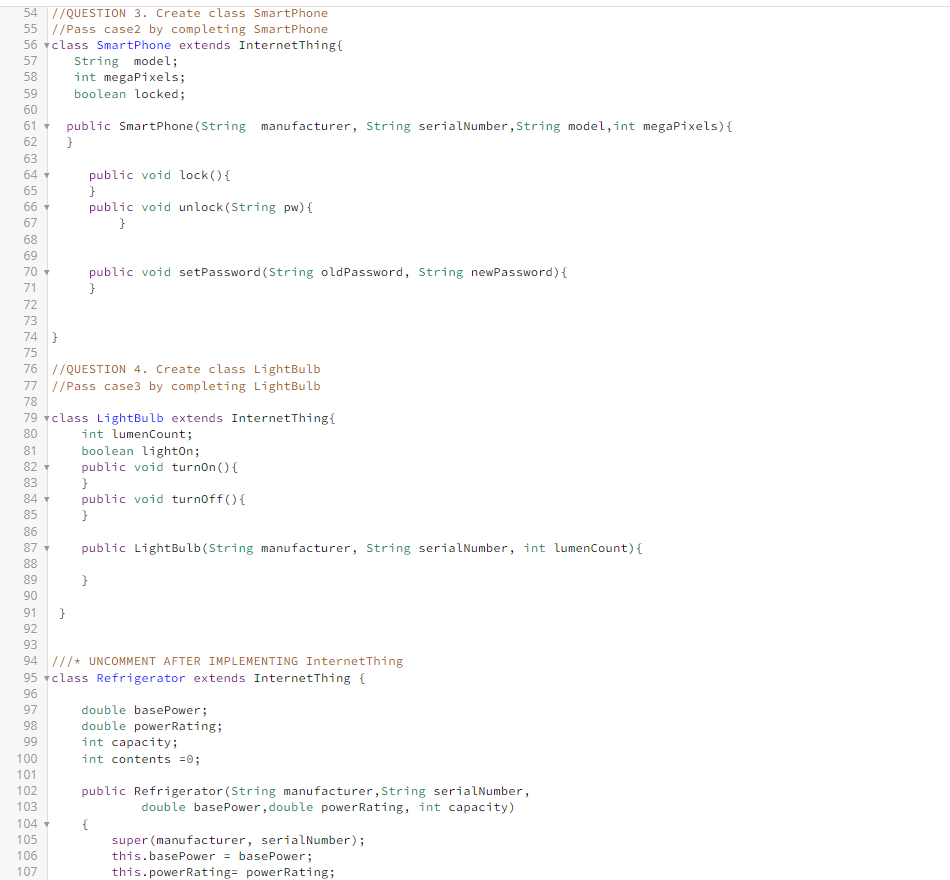Collapse the turnOn method on line 82

pos(45,466)
